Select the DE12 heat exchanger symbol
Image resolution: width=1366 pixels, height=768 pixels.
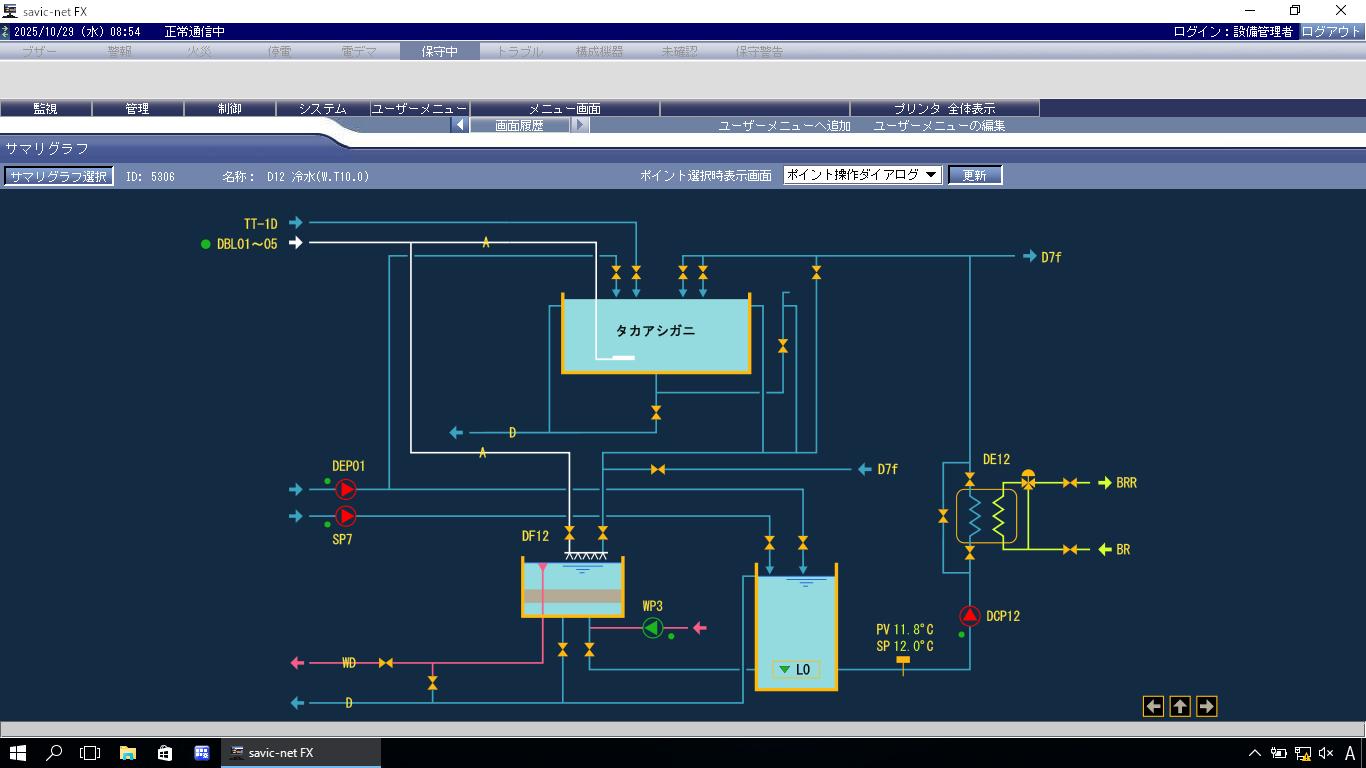tap(986, 516)
